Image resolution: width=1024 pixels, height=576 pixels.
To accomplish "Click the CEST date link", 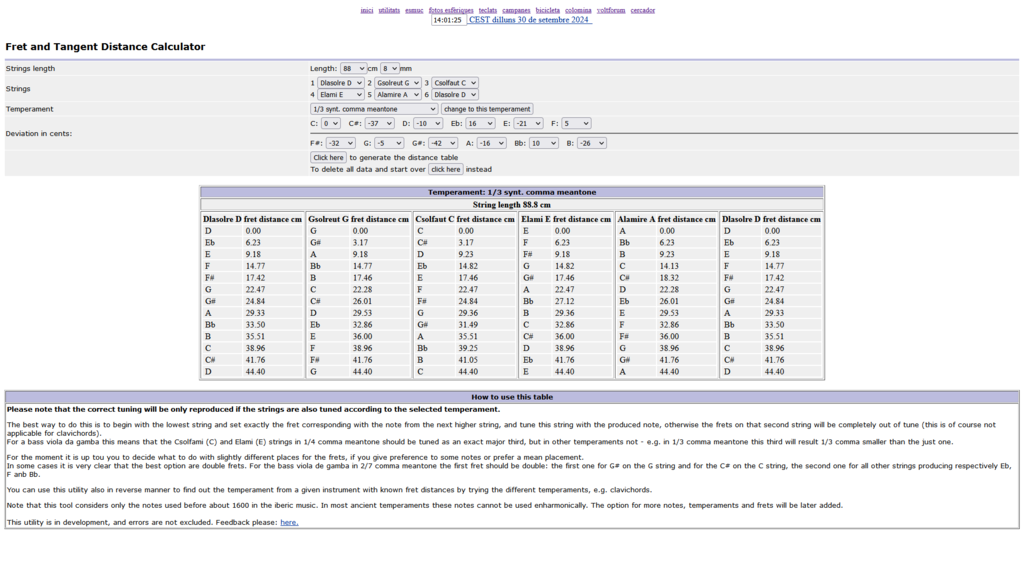I will [529, 20].
